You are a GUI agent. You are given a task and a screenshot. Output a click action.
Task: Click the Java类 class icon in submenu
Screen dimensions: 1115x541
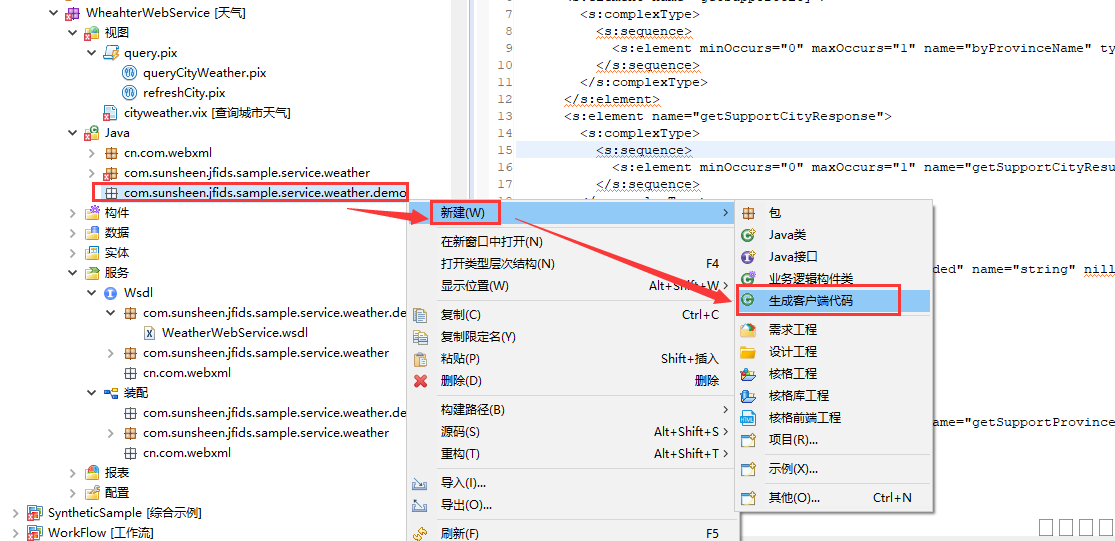(x=748, y=235)
